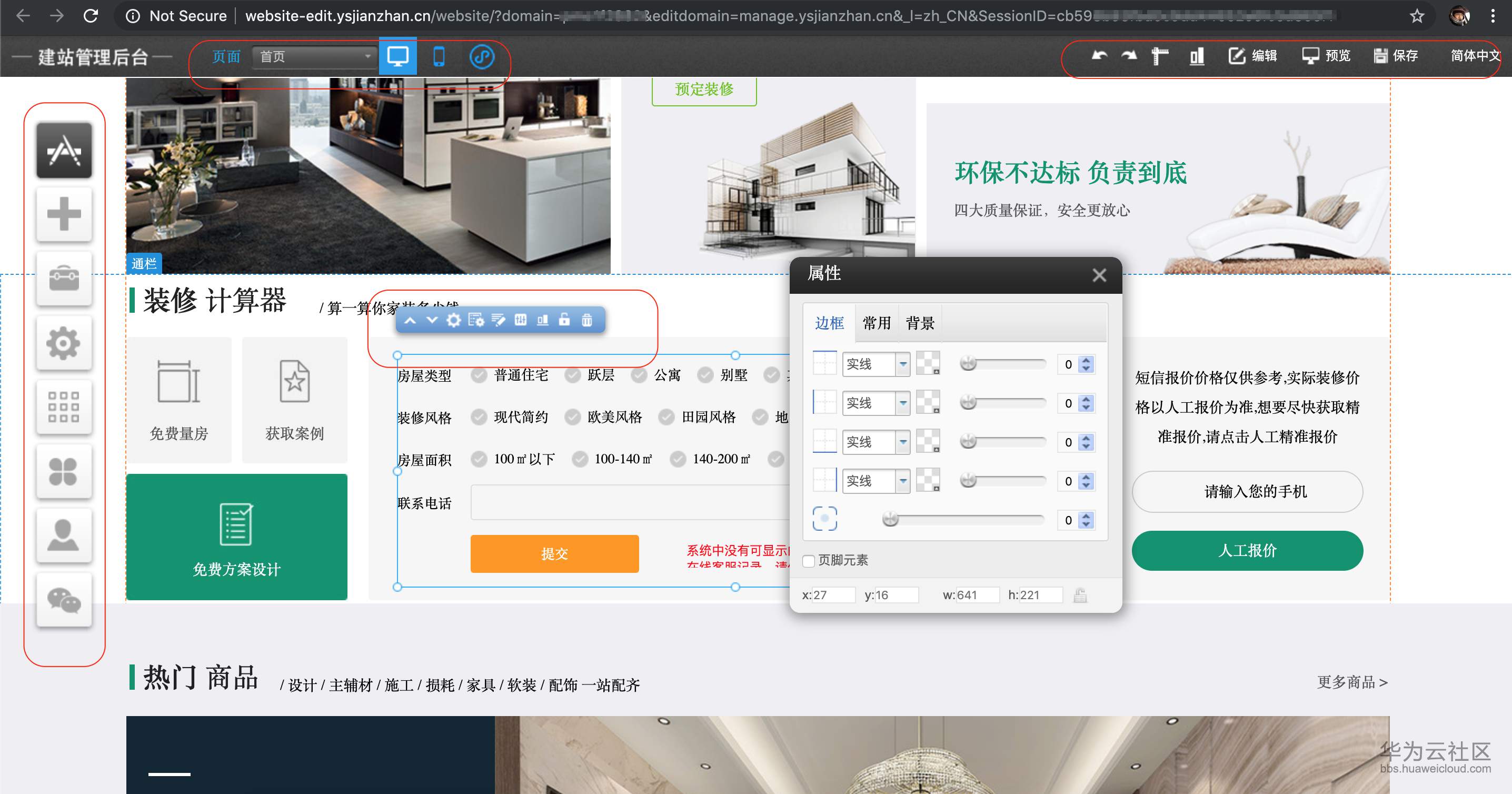Screen dimensions: 1512x794
Task: Click the orange 提交 submit button
Action: 554,553
